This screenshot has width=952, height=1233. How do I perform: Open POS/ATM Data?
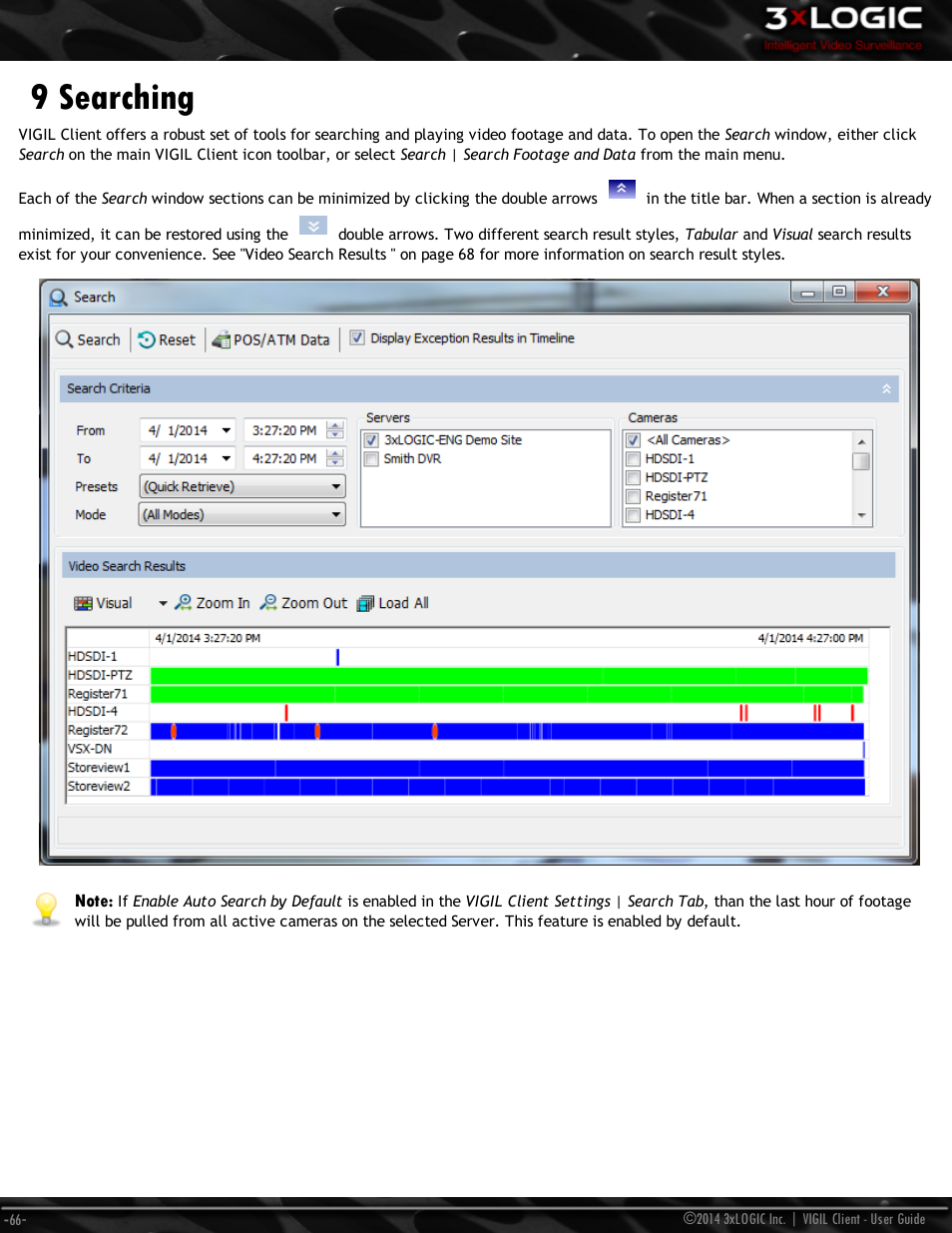click(x=270, y=339)
